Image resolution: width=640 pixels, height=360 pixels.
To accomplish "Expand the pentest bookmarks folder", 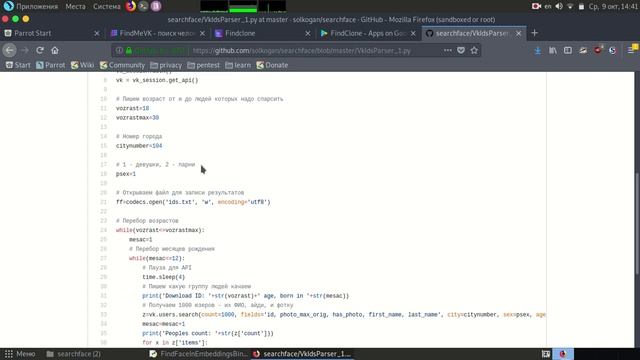I will pos(203,65).
